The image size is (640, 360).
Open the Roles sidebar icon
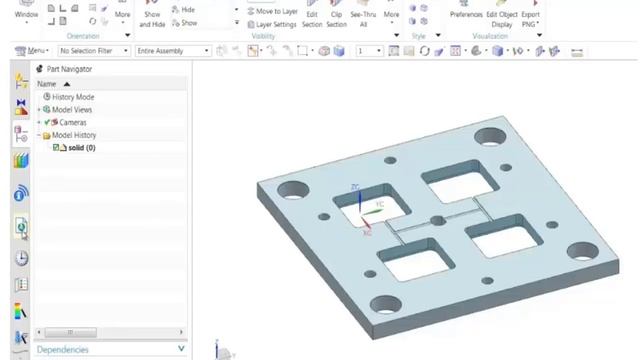coord(21,311)
